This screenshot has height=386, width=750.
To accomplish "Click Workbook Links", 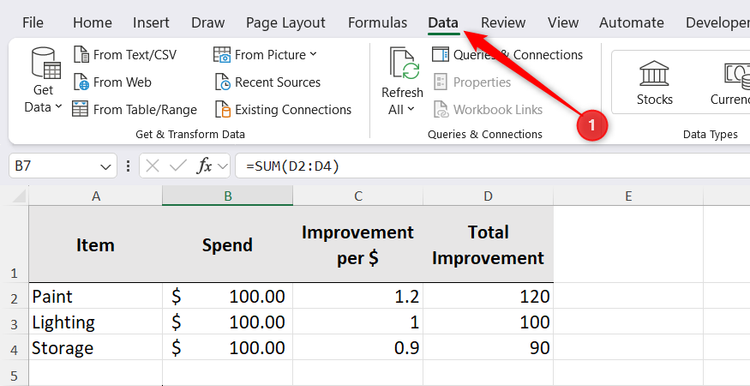I will tap(487, 110).
